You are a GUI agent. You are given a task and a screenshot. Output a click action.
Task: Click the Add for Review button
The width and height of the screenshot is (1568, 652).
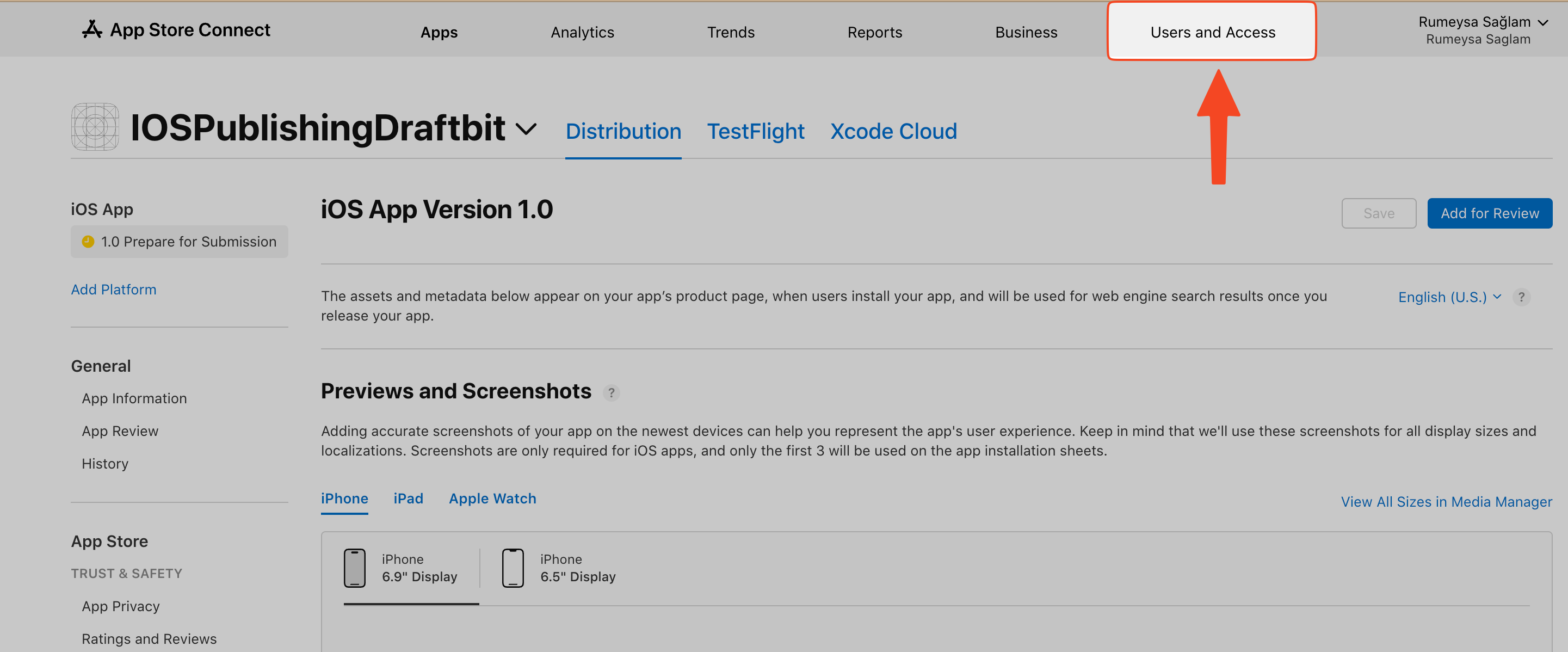click(x=1490, y=213)
